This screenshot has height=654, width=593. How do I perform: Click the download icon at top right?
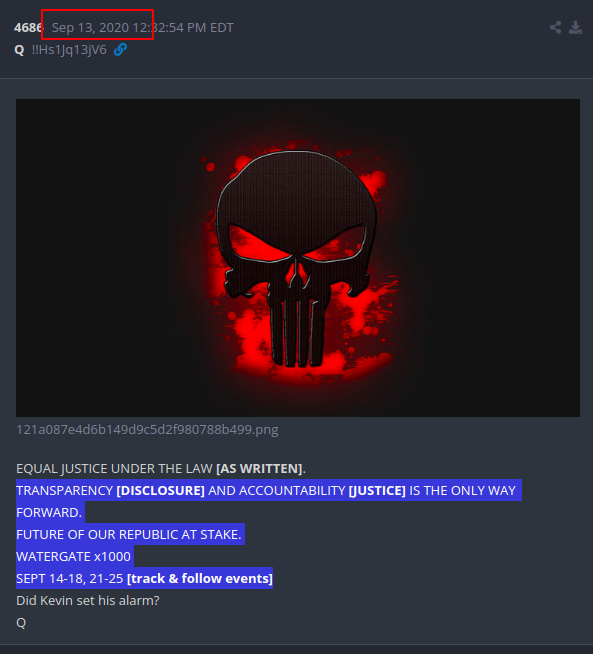pos(575,28)
